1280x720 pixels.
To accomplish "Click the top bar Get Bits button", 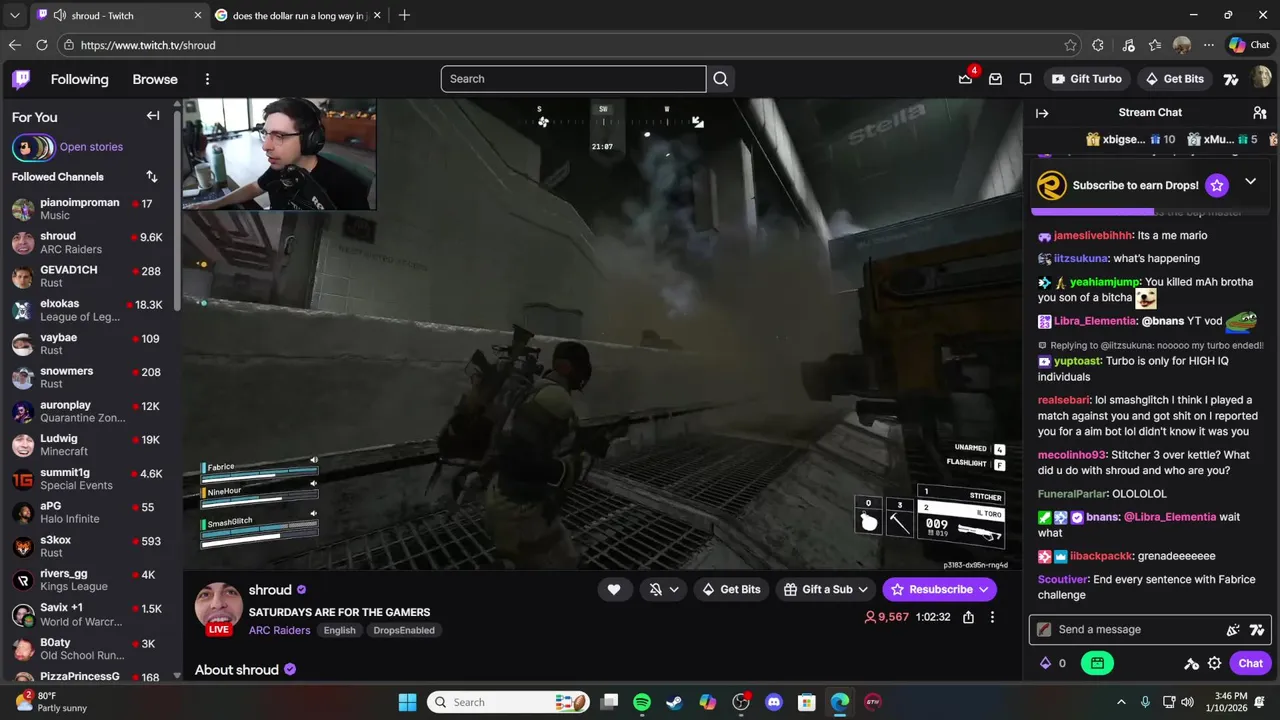I will tap(1174, 79).
